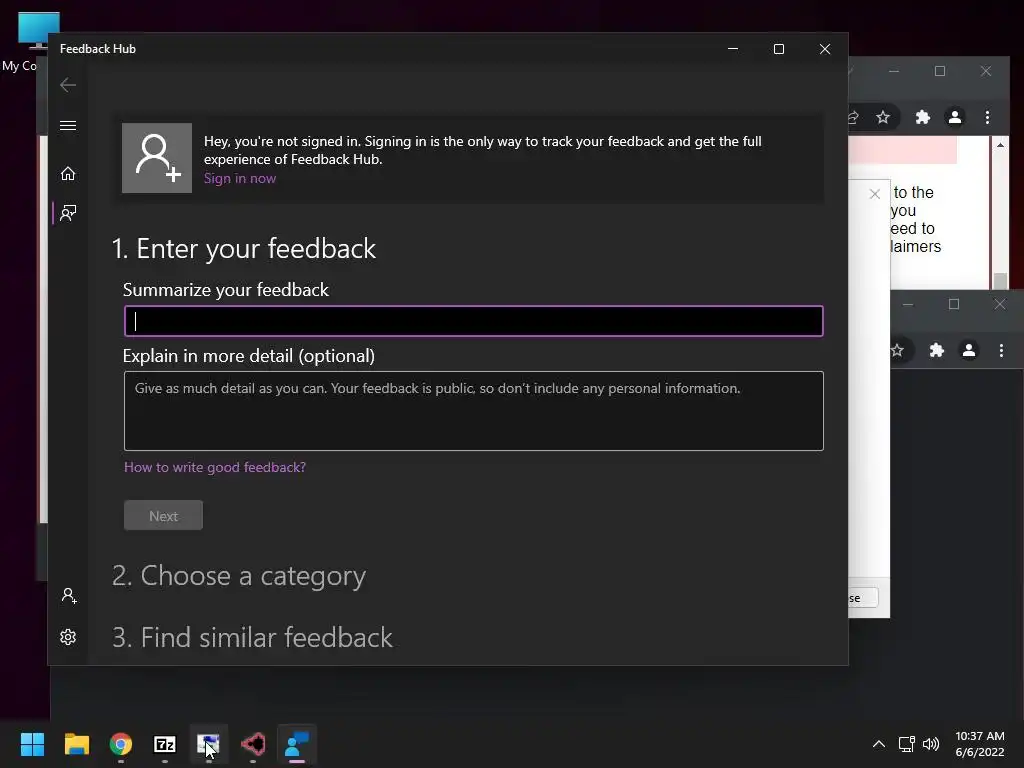Open three-dot menu in lower Chrome window
The width and height of the screenshot is (1024, 768).
(x=1001, y=351)
